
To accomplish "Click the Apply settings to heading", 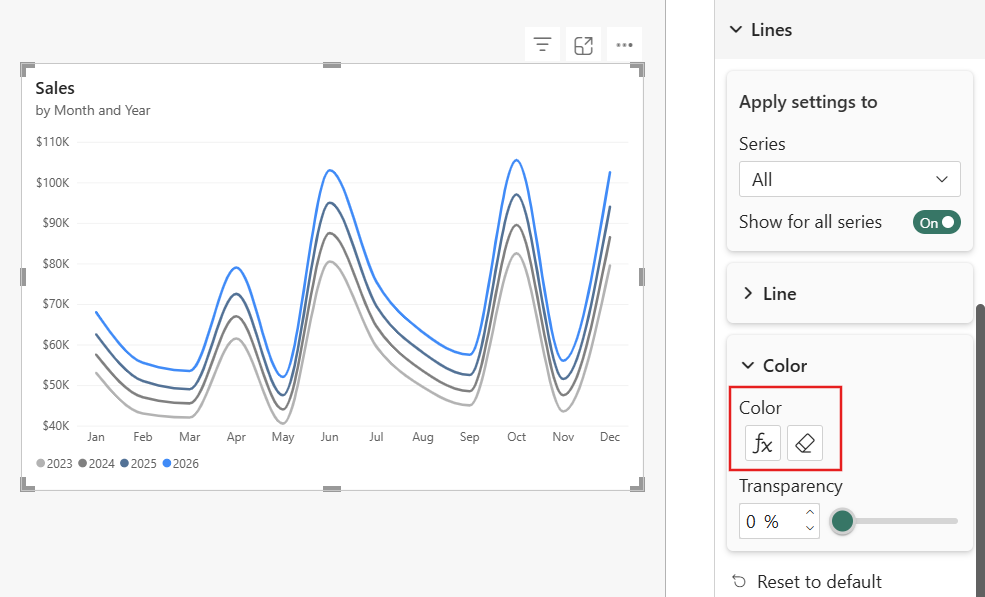I will [x=808, y=102].
